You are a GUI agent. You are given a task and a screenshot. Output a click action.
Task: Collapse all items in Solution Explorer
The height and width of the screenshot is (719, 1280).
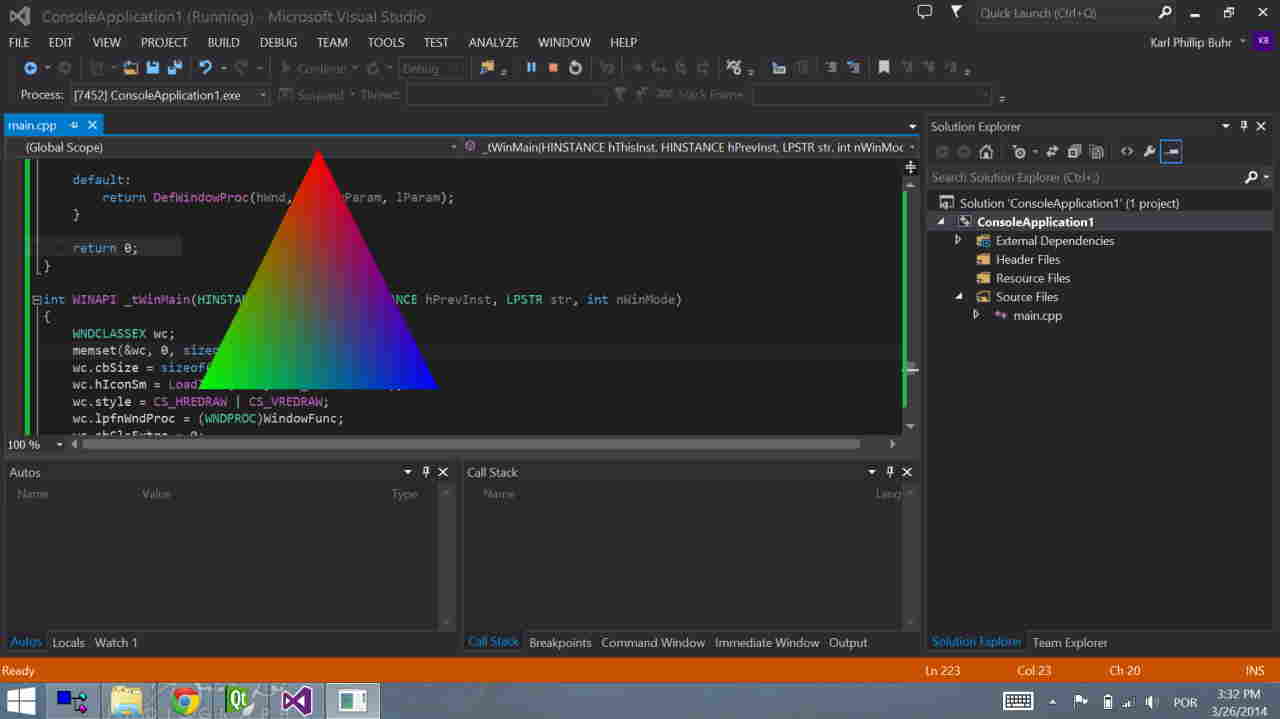1074,152
